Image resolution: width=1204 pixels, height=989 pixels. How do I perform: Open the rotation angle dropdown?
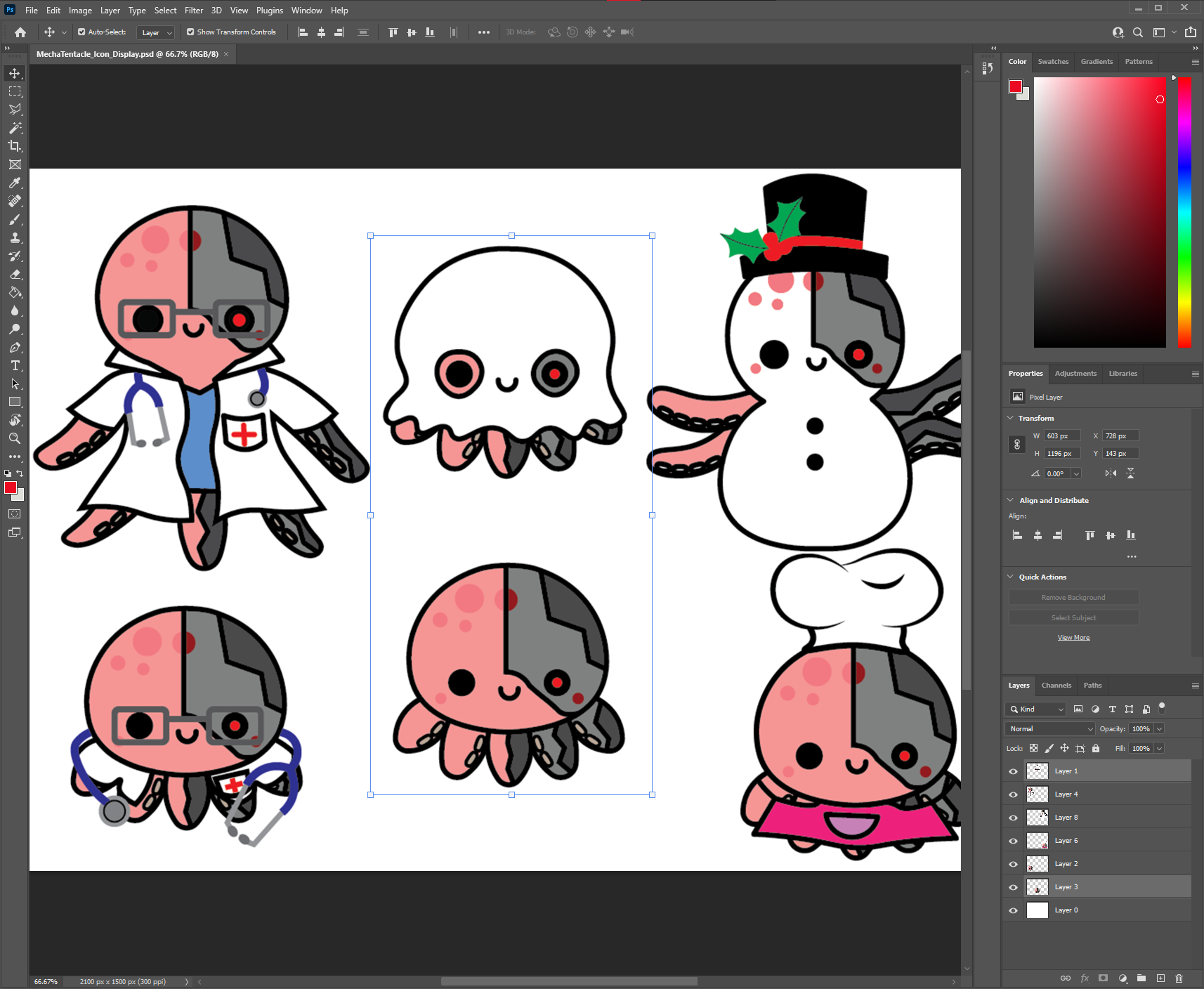click(1075, 473)
